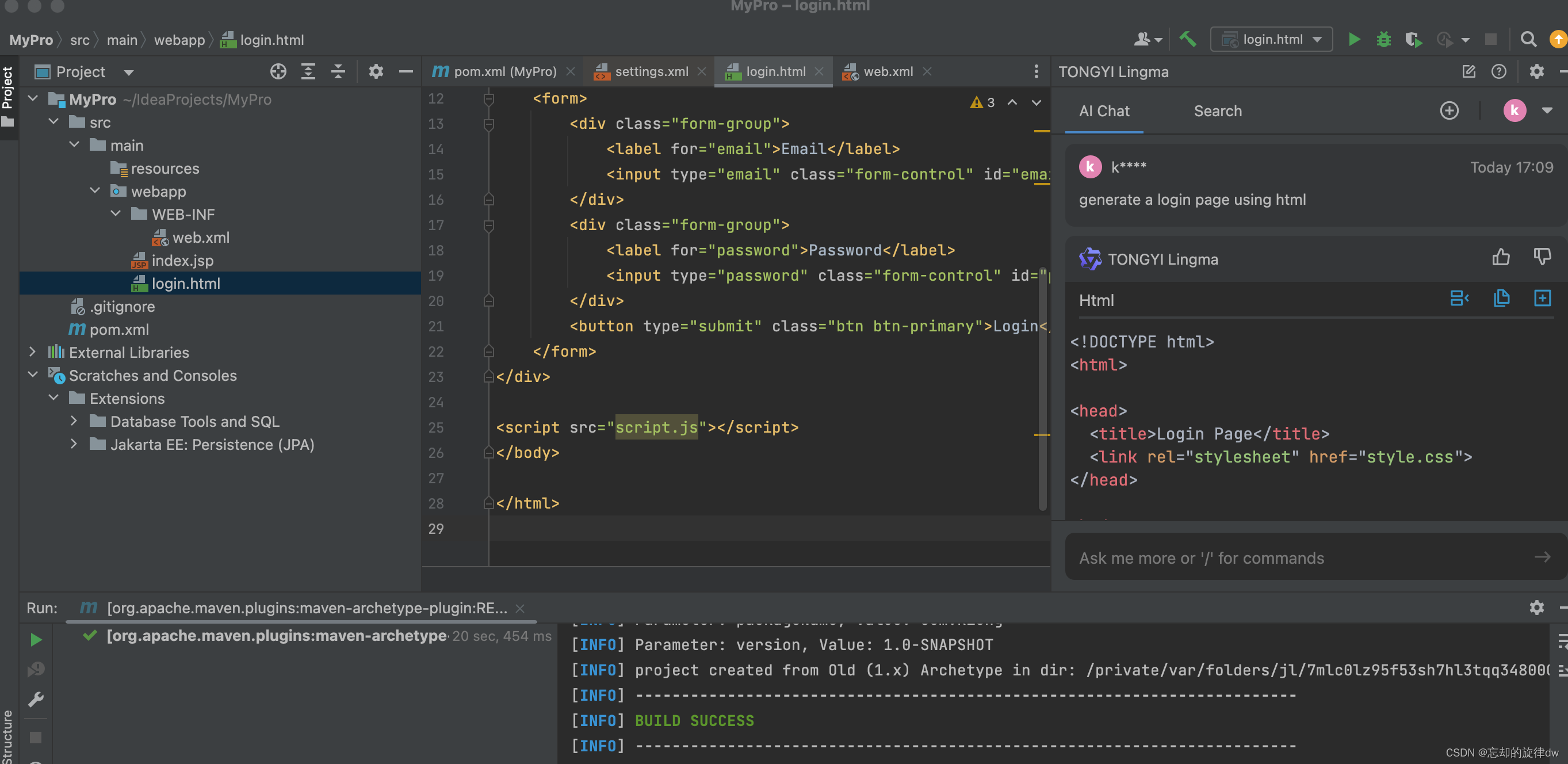Close the login.html editor tab

(x=819, y=72)
